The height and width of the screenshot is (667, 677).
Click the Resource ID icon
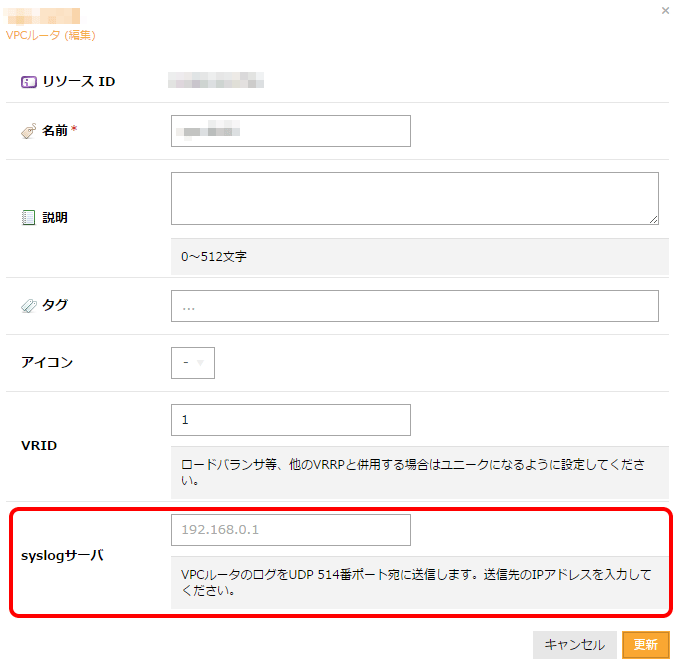click(x=29, y=81)
